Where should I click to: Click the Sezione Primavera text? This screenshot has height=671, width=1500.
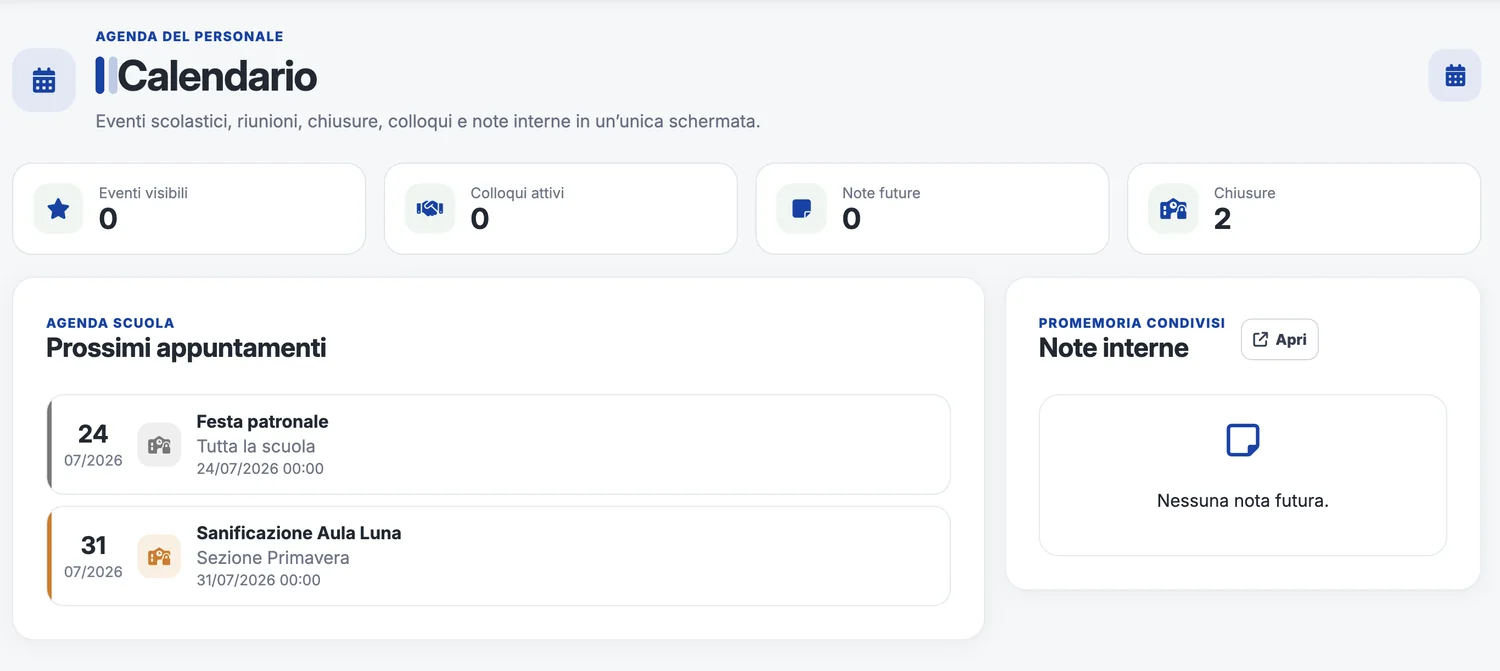[x=273, y=558]
